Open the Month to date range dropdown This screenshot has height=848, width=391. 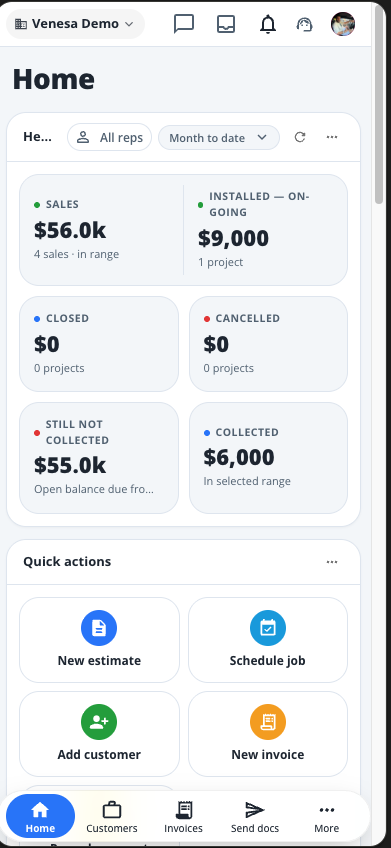click(x=218, y=138)
